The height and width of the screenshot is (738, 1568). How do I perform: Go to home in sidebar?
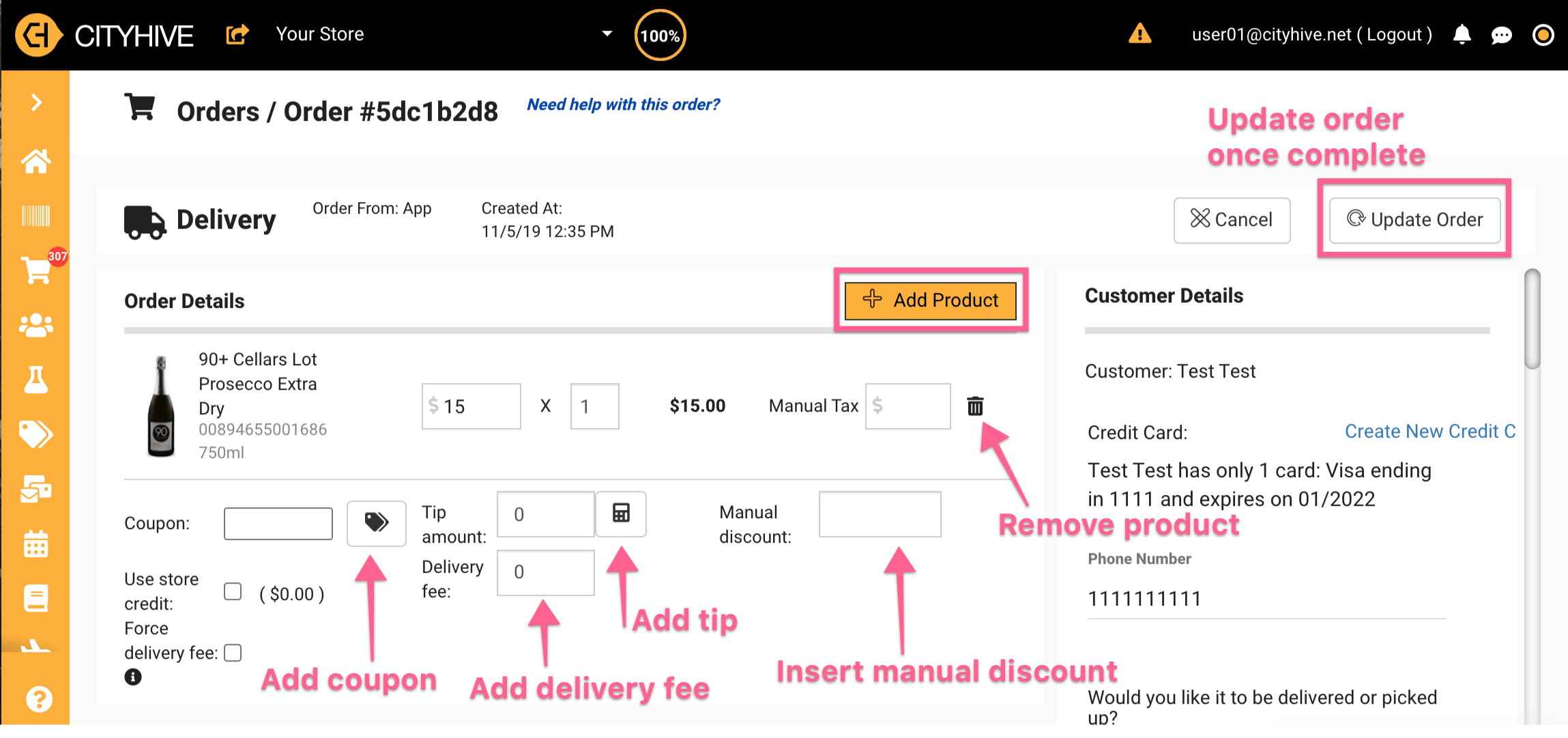[x=35, y=162]
